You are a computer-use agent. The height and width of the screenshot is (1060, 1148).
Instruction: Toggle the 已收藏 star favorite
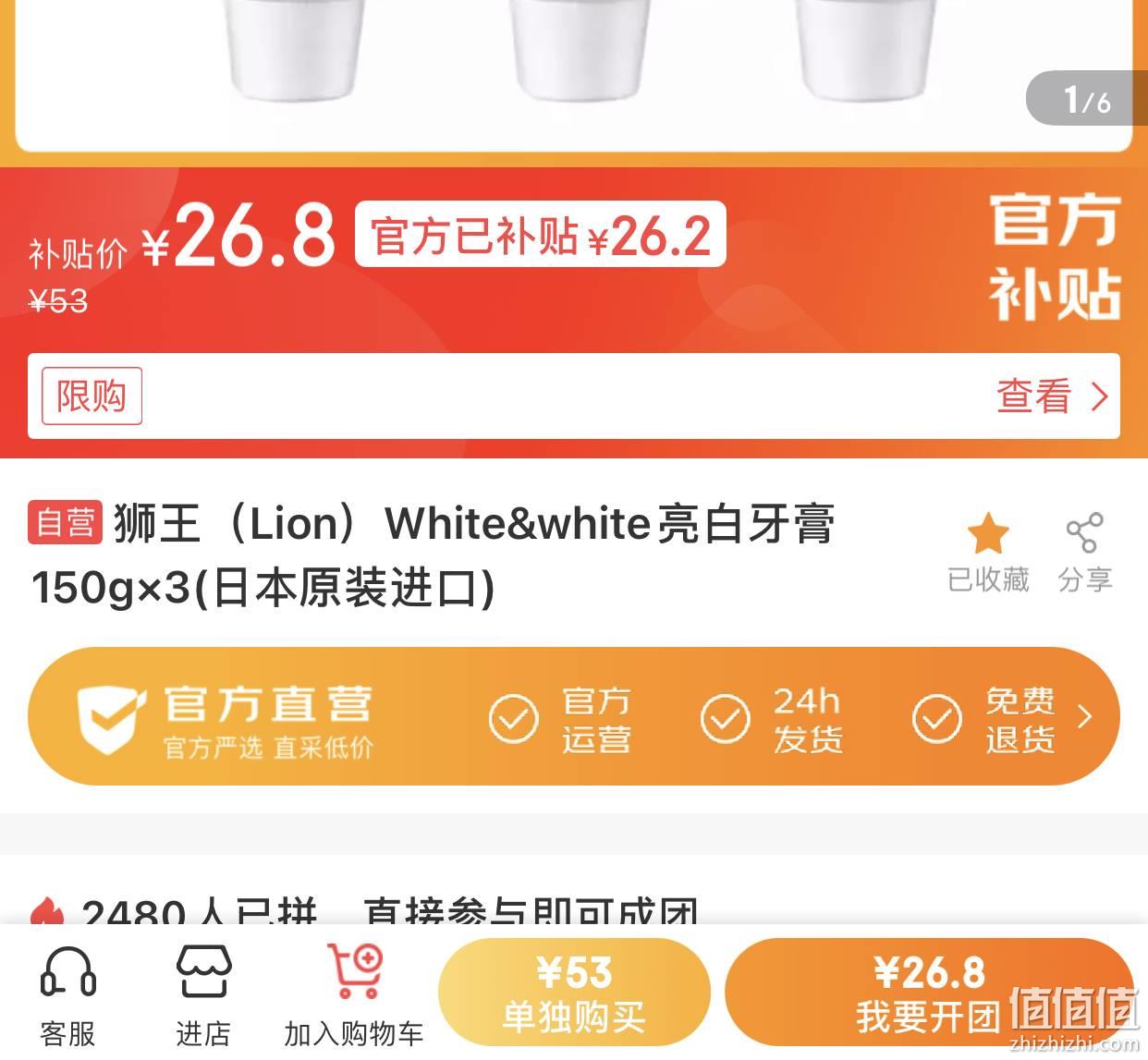[988, 534]
